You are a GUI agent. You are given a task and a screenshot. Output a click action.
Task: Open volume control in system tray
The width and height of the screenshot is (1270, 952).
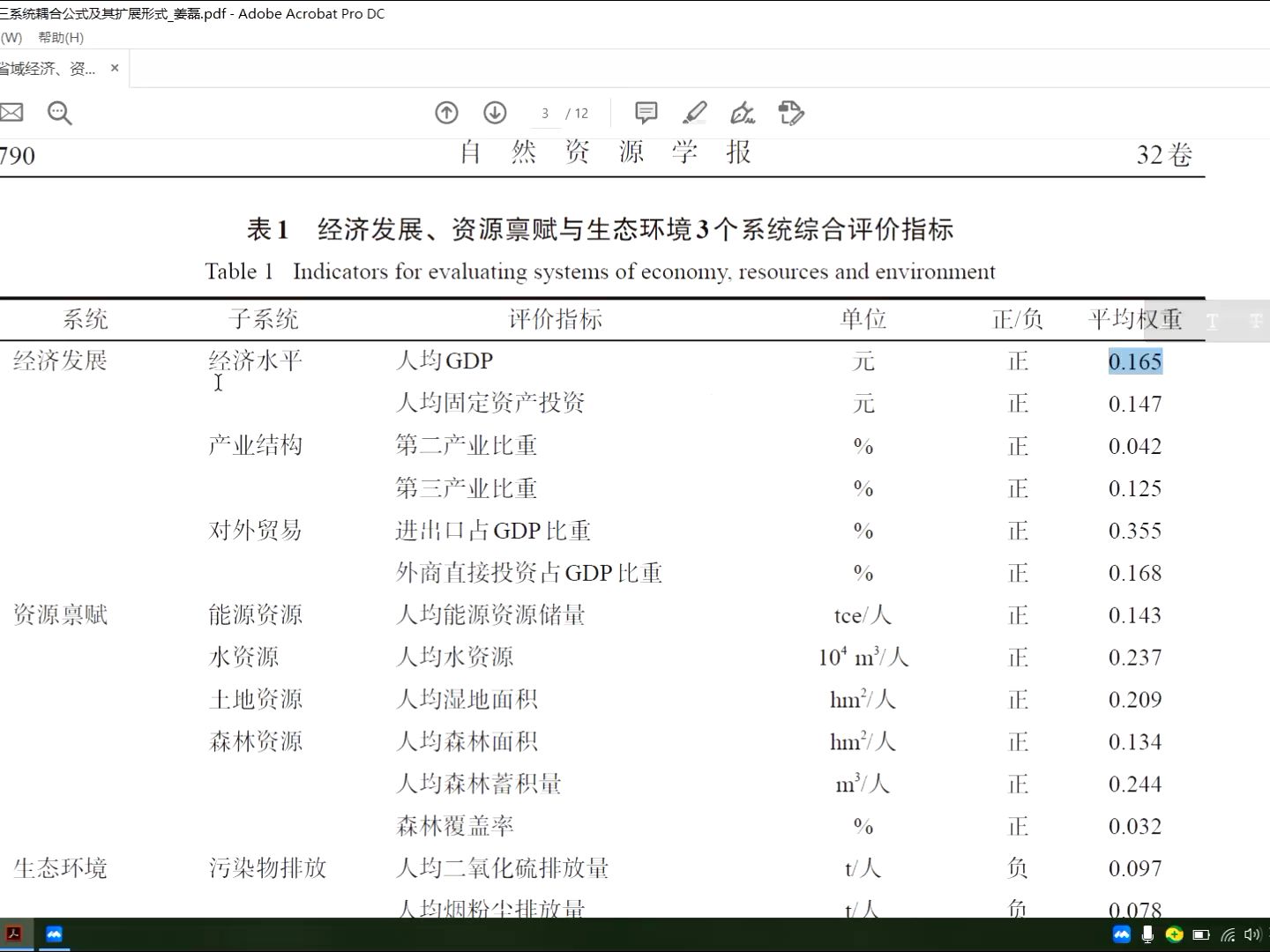1252,934
